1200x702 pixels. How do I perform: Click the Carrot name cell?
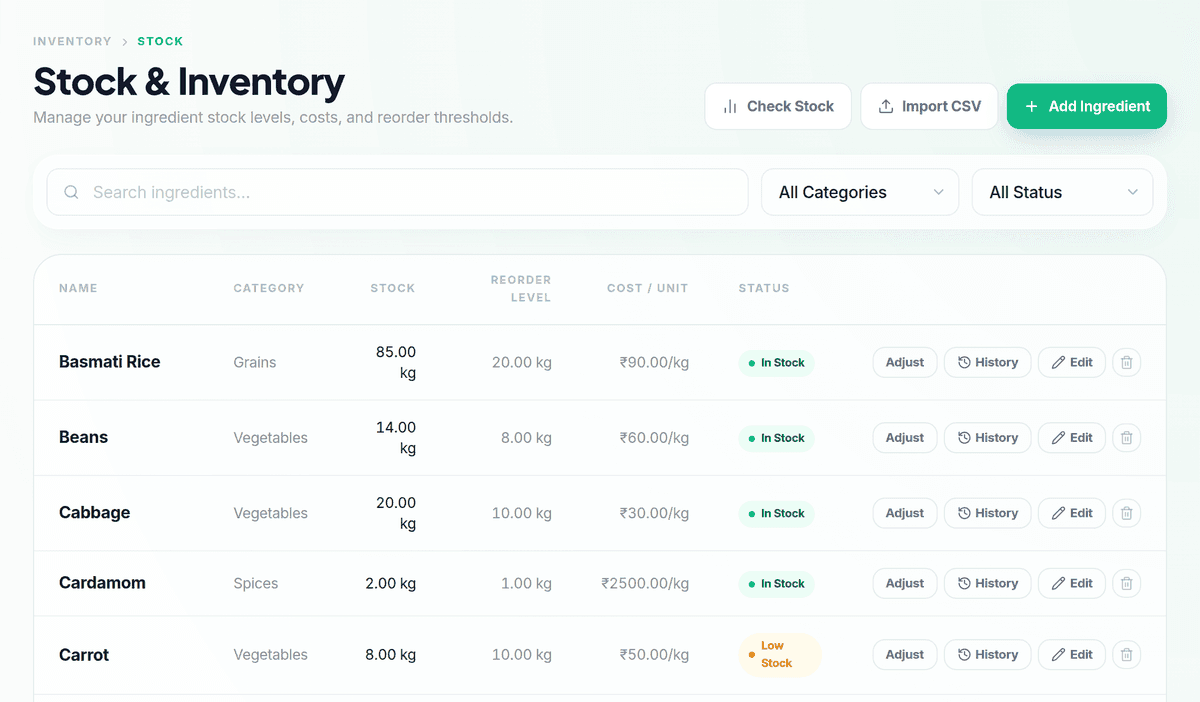84,655
